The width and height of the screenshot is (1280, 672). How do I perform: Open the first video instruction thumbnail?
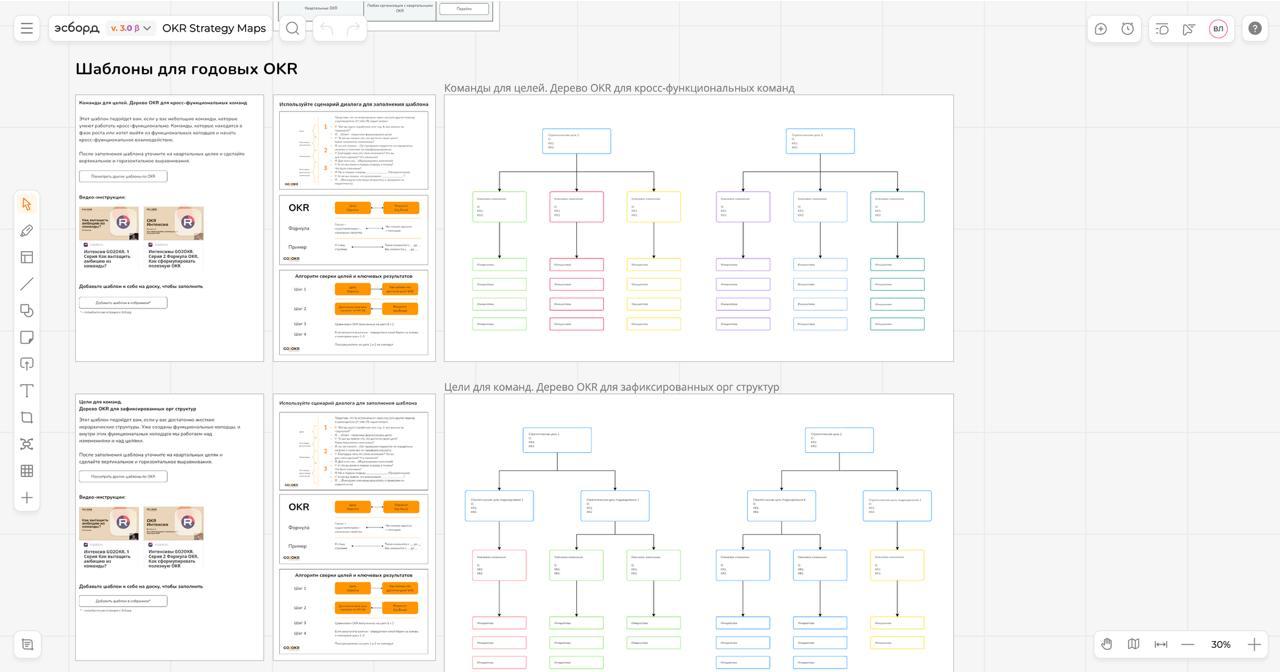(x=109, y=223)
